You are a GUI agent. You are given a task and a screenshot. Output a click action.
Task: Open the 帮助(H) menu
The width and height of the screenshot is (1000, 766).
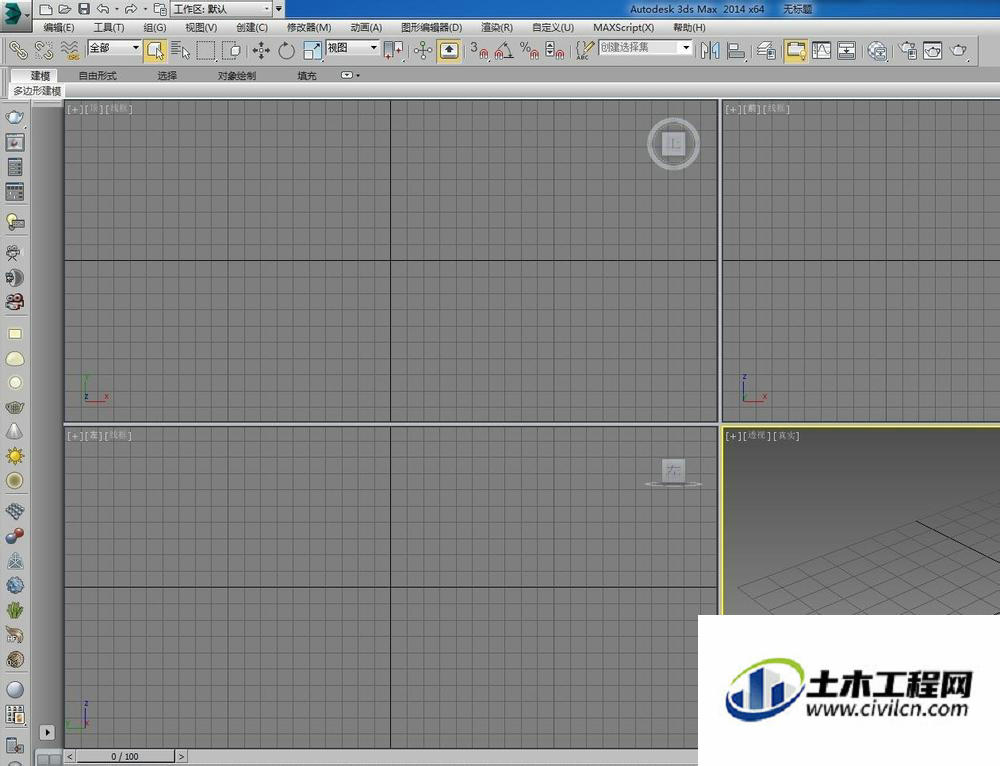point(689,27)
